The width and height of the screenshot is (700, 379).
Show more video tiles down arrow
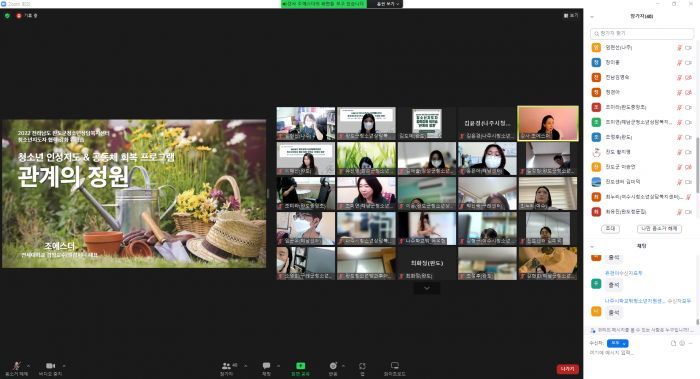coord(427,288)
